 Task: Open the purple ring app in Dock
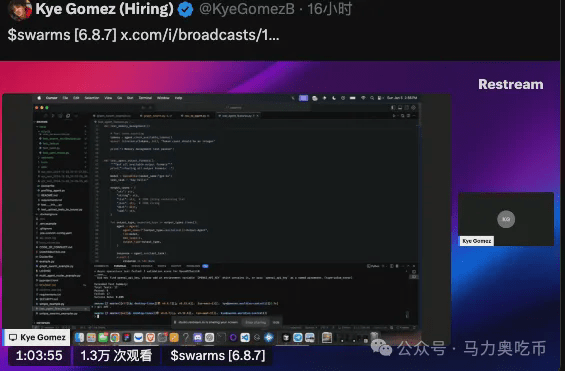point(233,338)
